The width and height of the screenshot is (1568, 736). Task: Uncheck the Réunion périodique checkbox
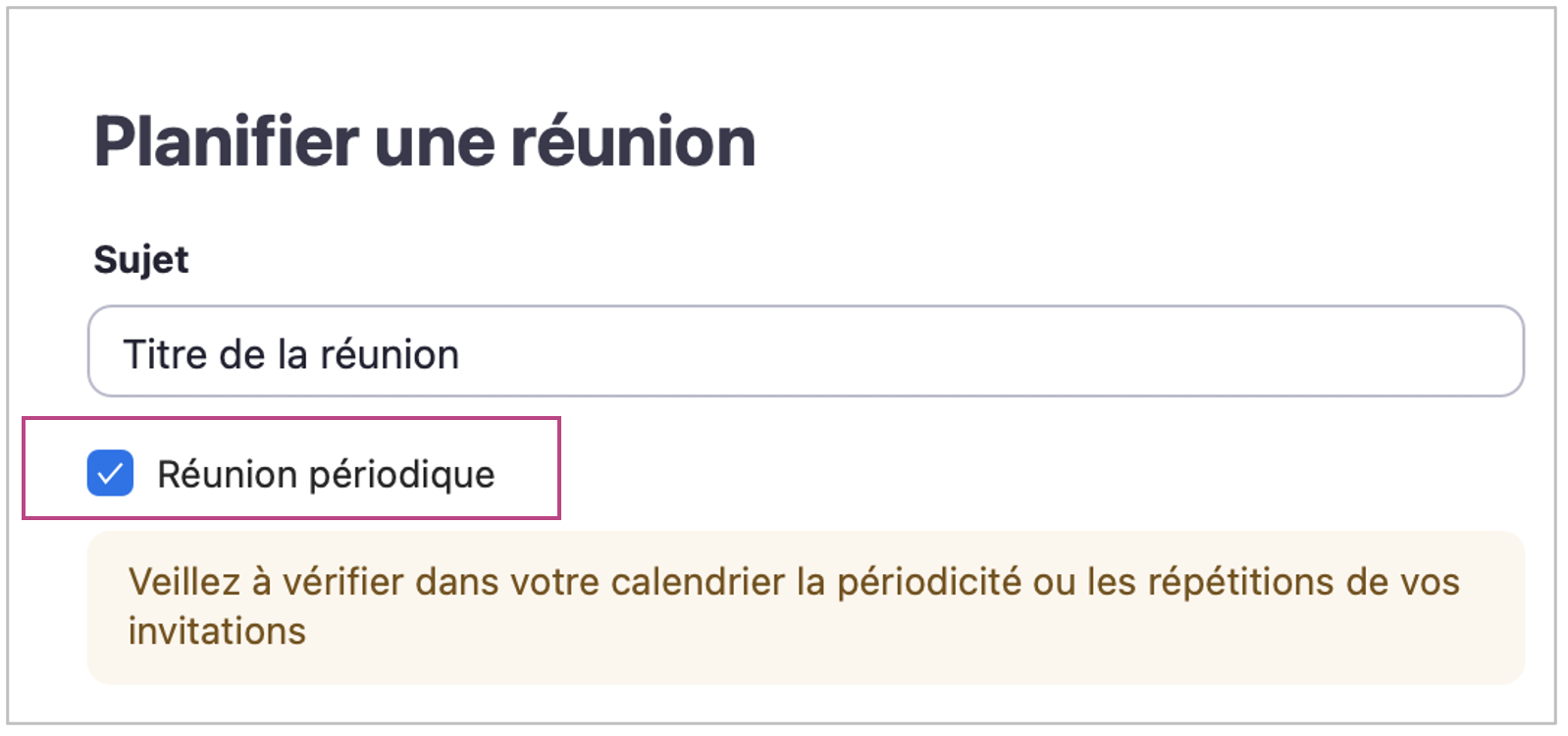[x=110, y=473]
